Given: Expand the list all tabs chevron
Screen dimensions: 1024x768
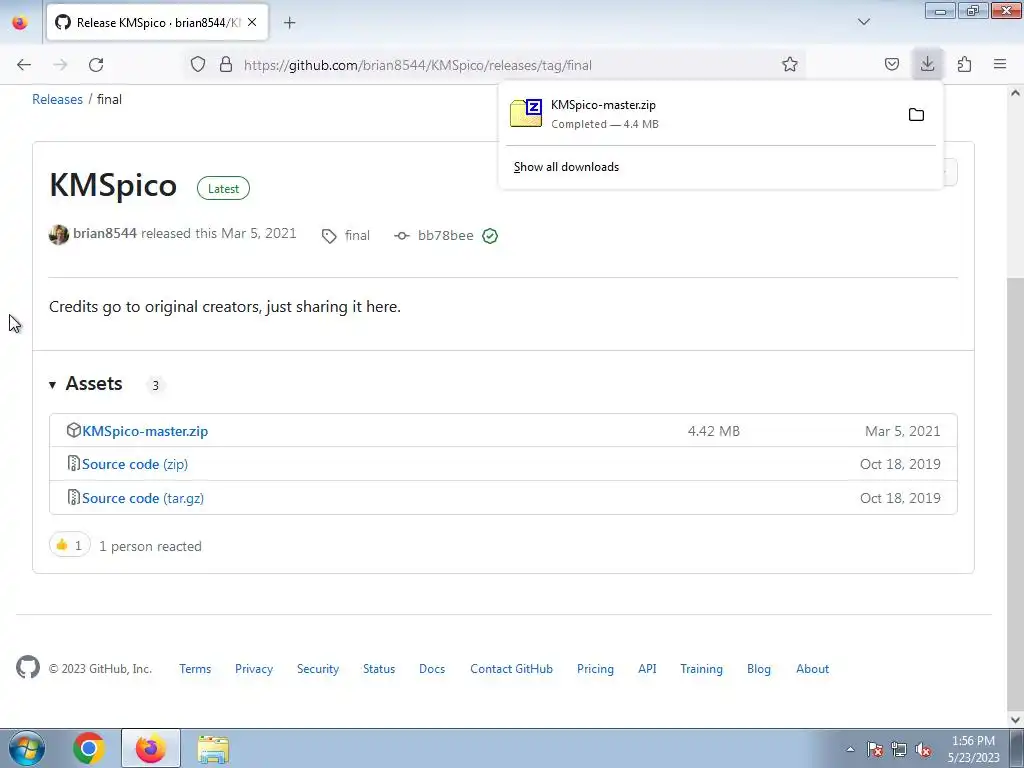Looking at the screenshot, I should pos(863,22).
